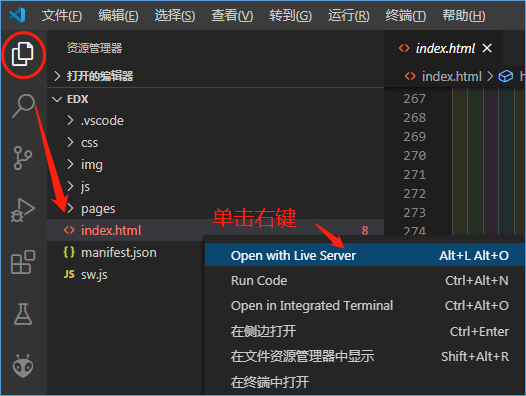This screenshot has width=526, height=396.
Task: Click line number 267 in the gutter
Action: pos(415,99)
